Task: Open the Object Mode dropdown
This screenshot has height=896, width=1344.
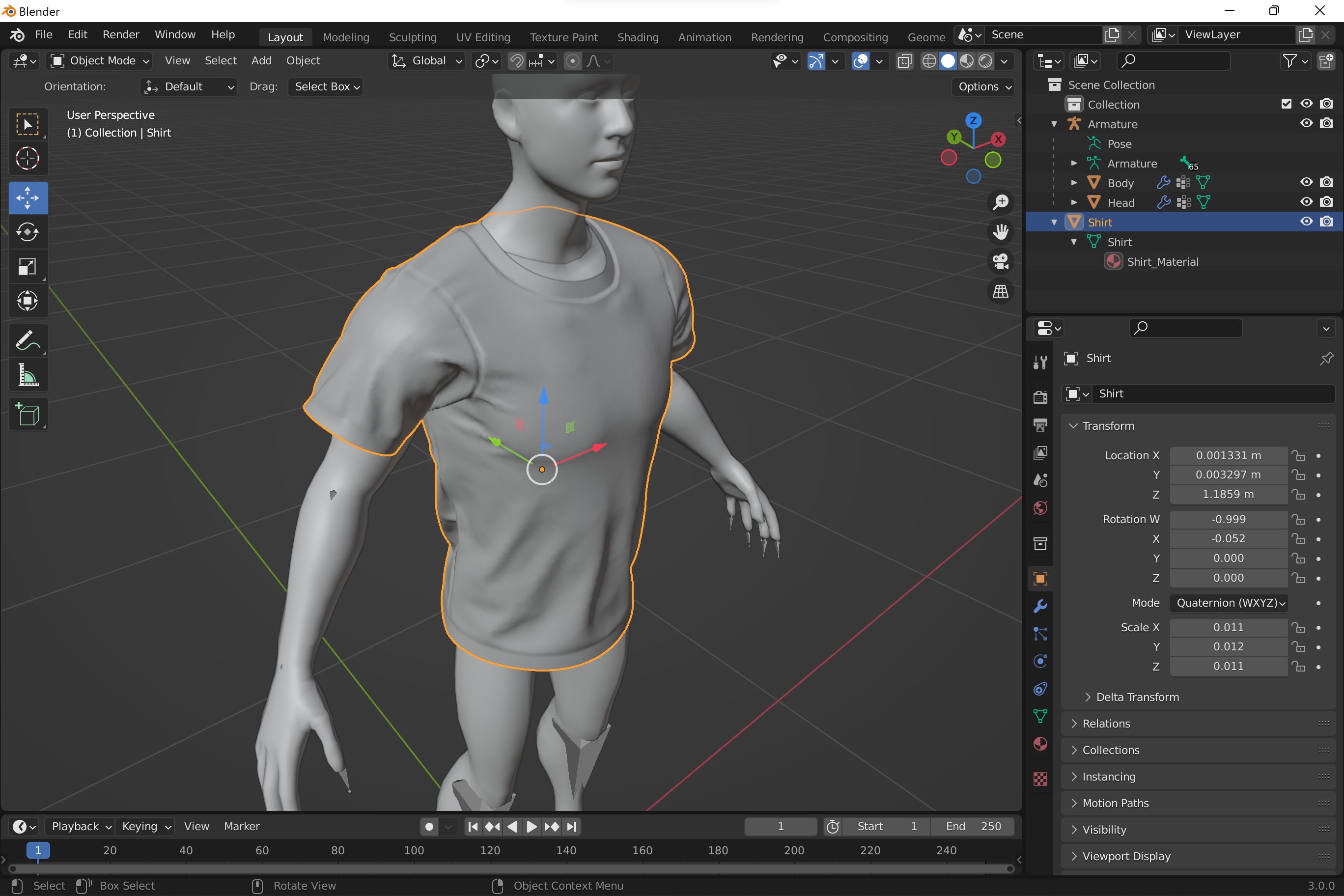Action: 99,60
